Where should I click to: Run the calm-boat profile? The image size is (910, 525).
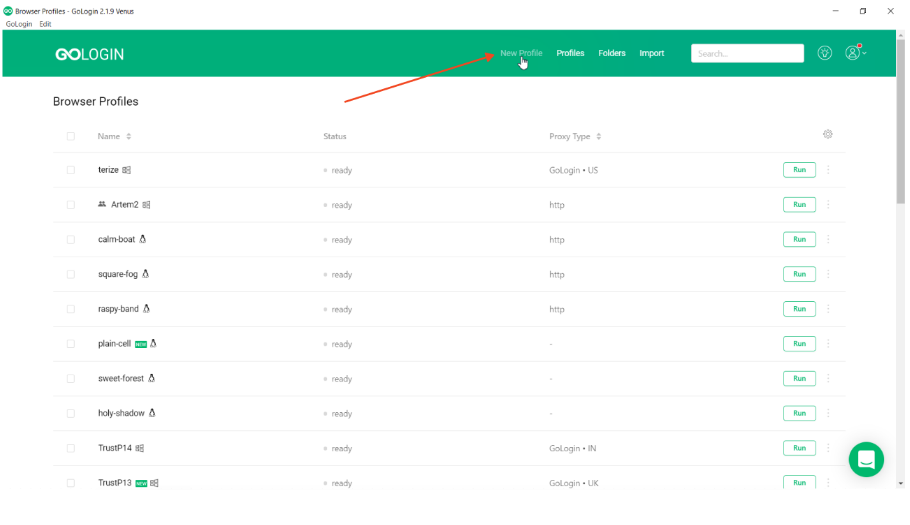799,239
